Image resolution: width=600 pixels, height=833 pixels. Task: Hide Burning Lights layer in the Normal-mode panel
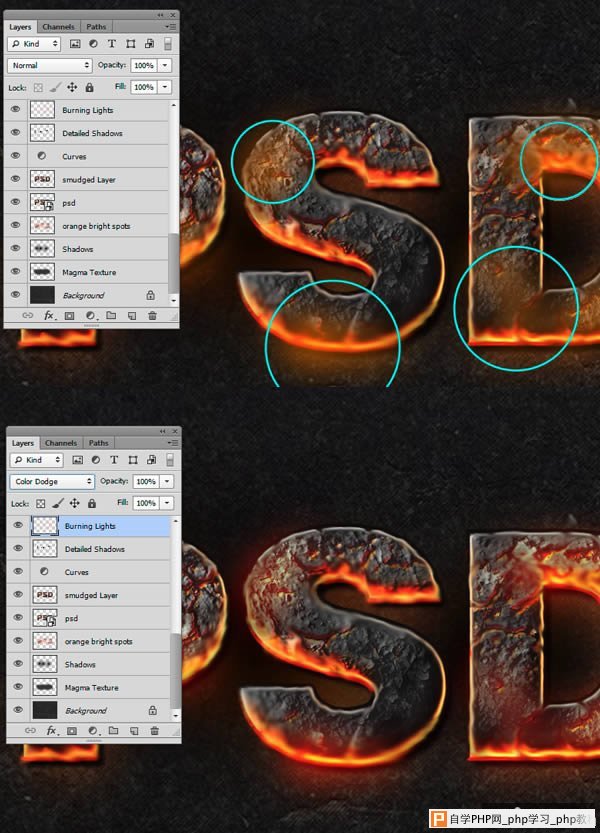(15, 109)
